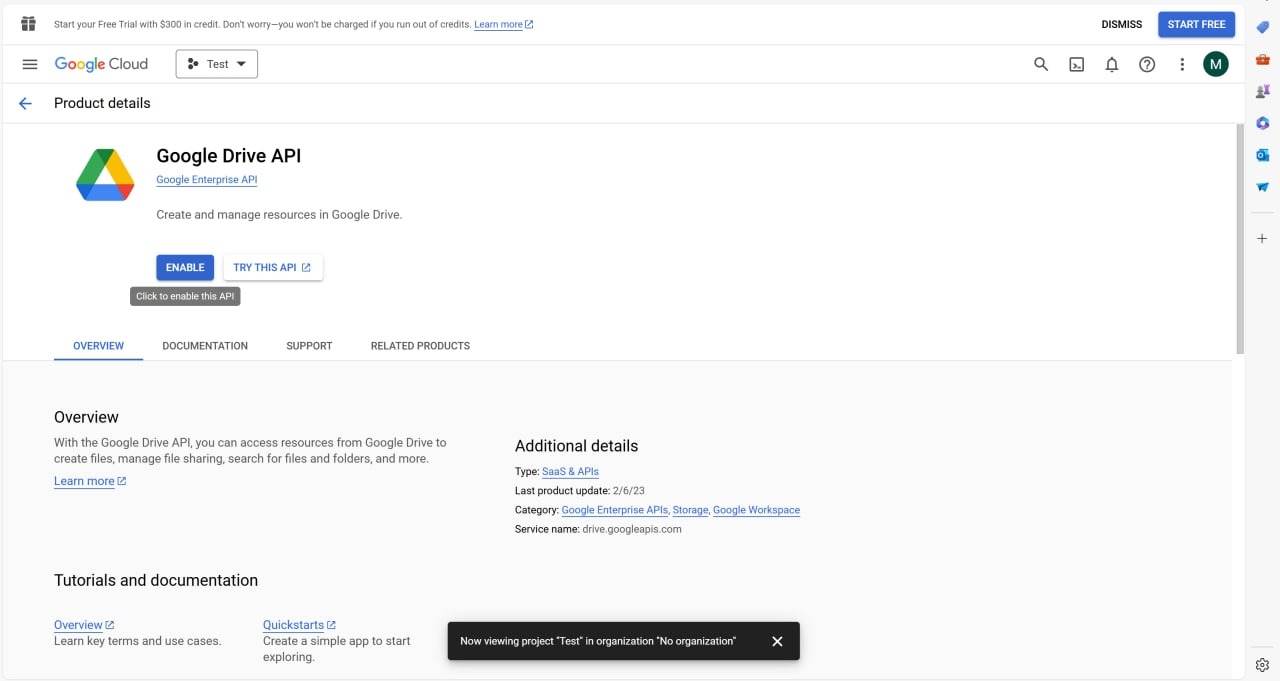Open the Test project selector dropdown

(217, 64)
